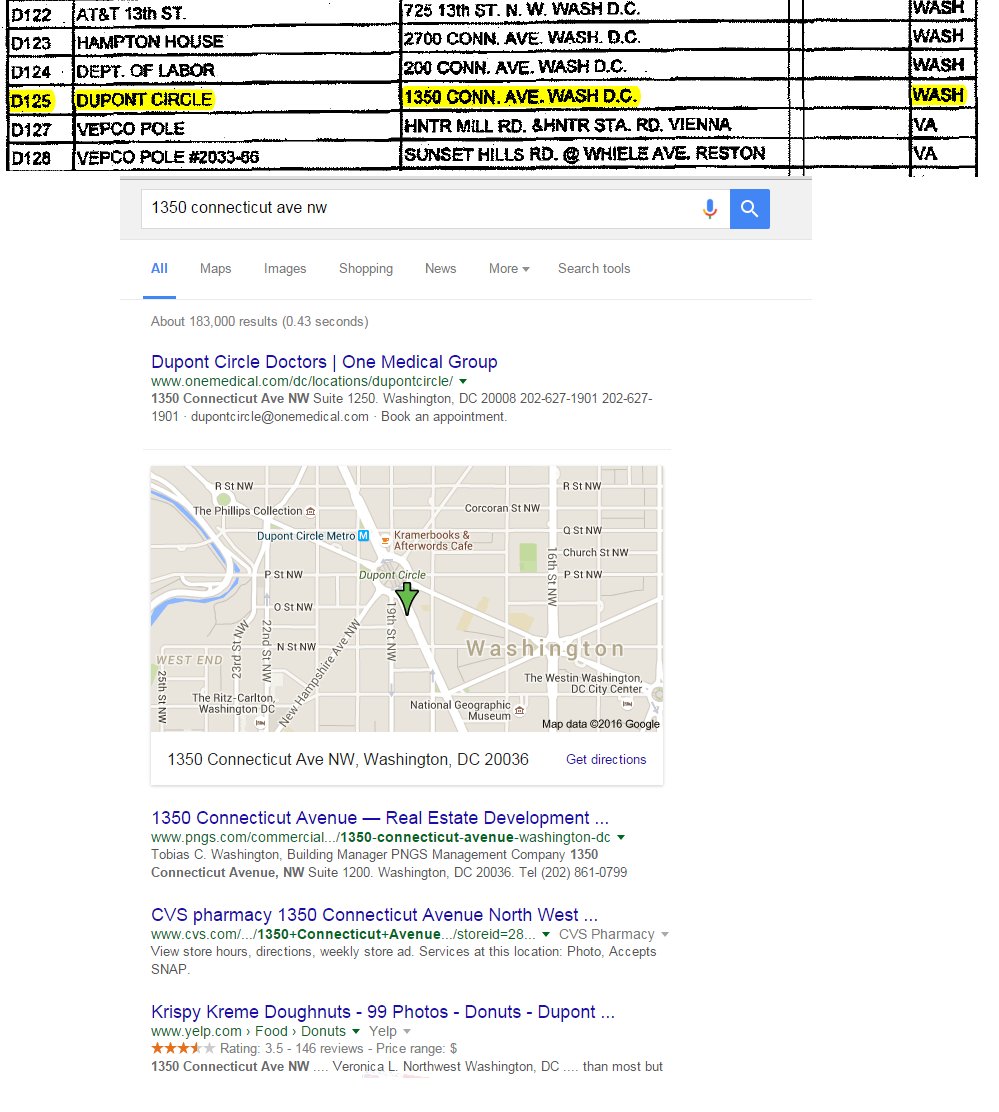This screenshot has width=999, height=1112.
Task: Click Get directions link
Action: [x=606, y=760]
